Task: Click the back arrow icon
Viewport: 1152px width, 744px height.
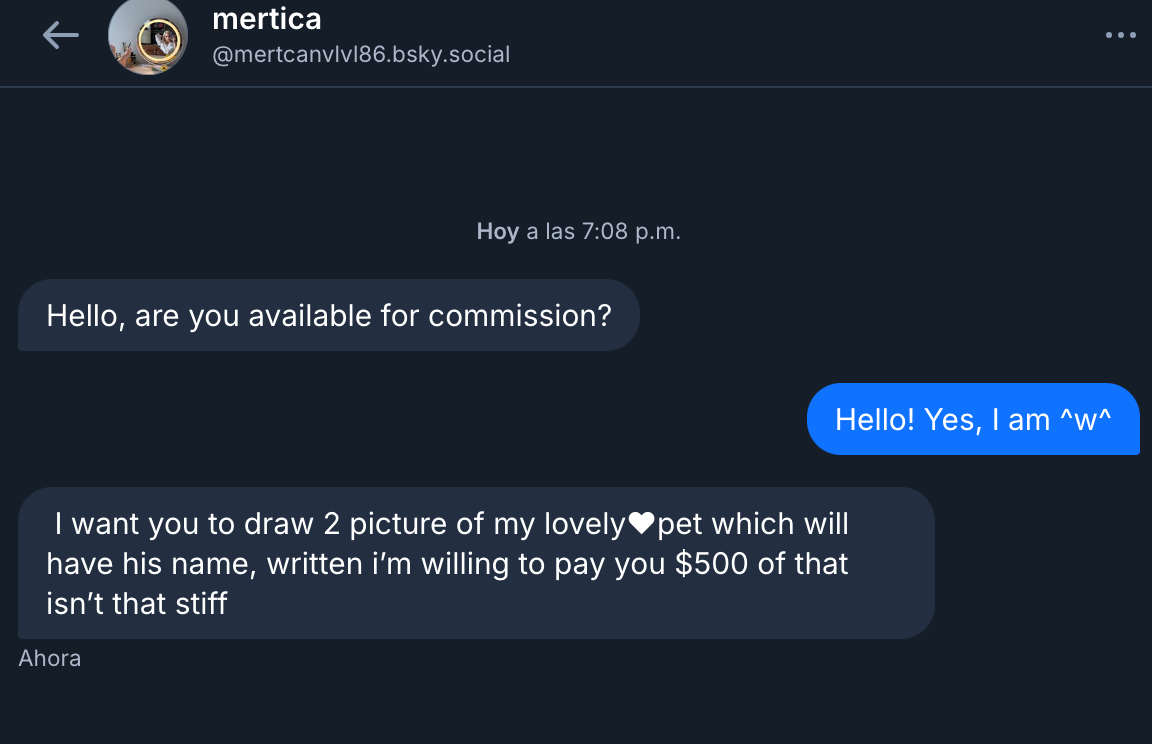Action: click(60, 36)
